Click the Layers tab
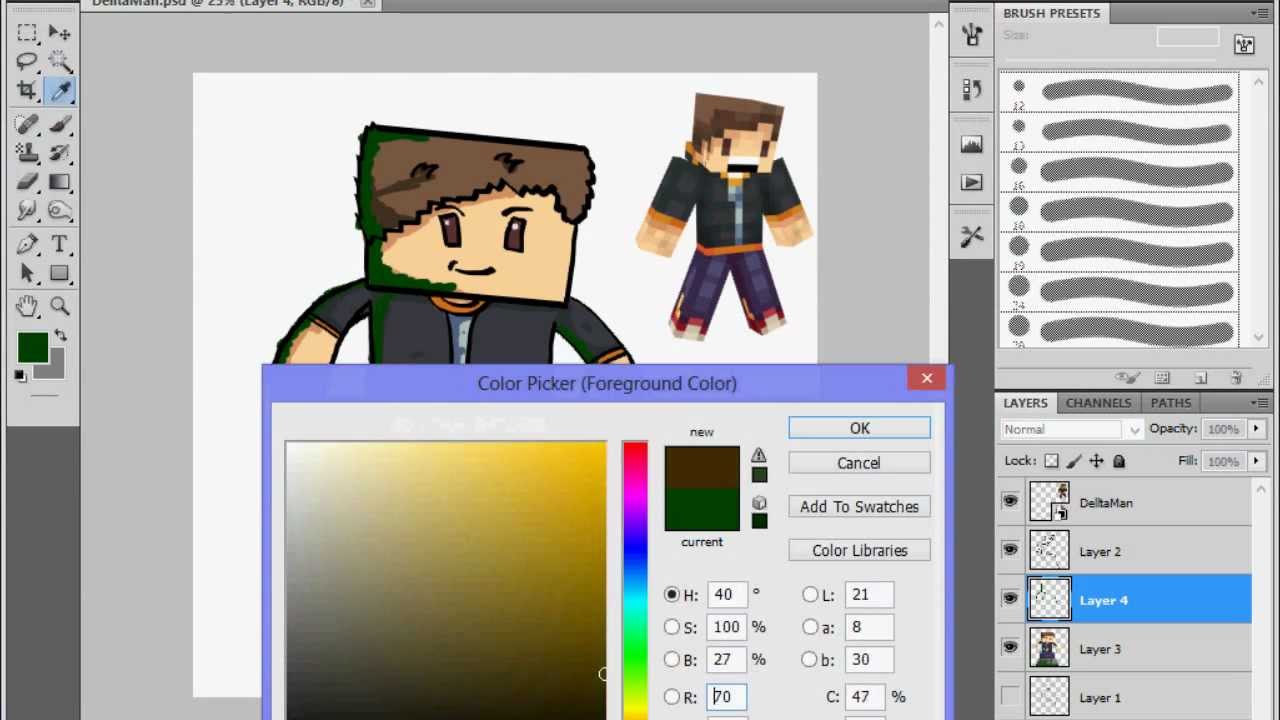This screenshot has width=1280, height=720. coord(1025,403)
